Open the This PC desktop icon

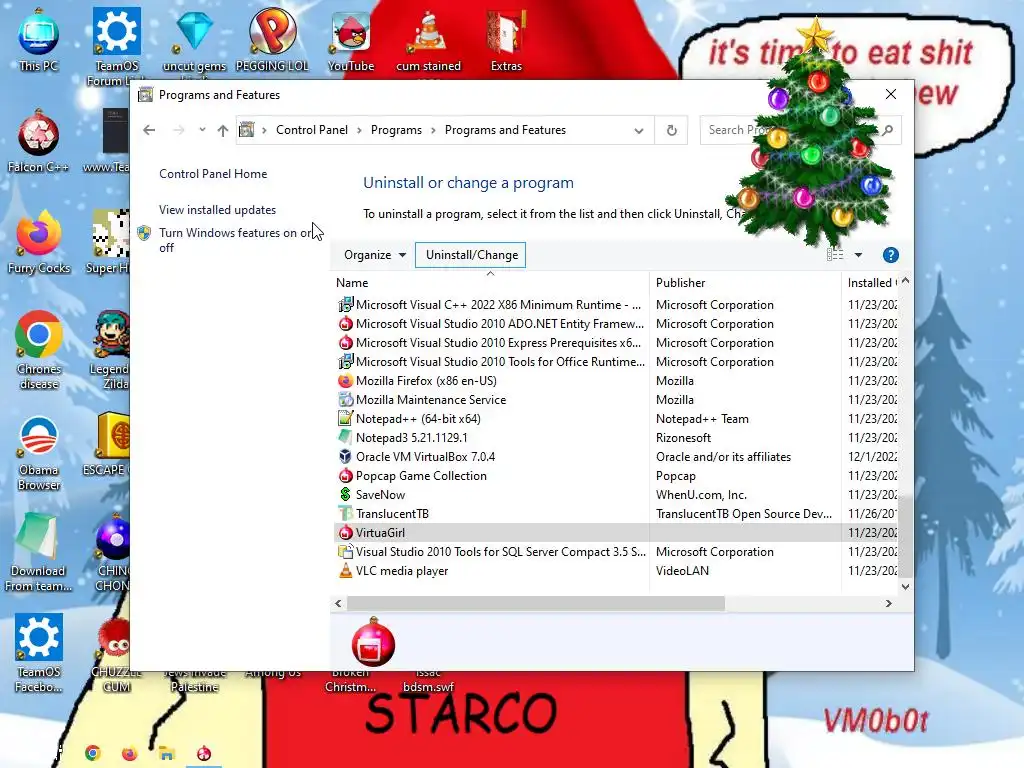tap(39, 40)
